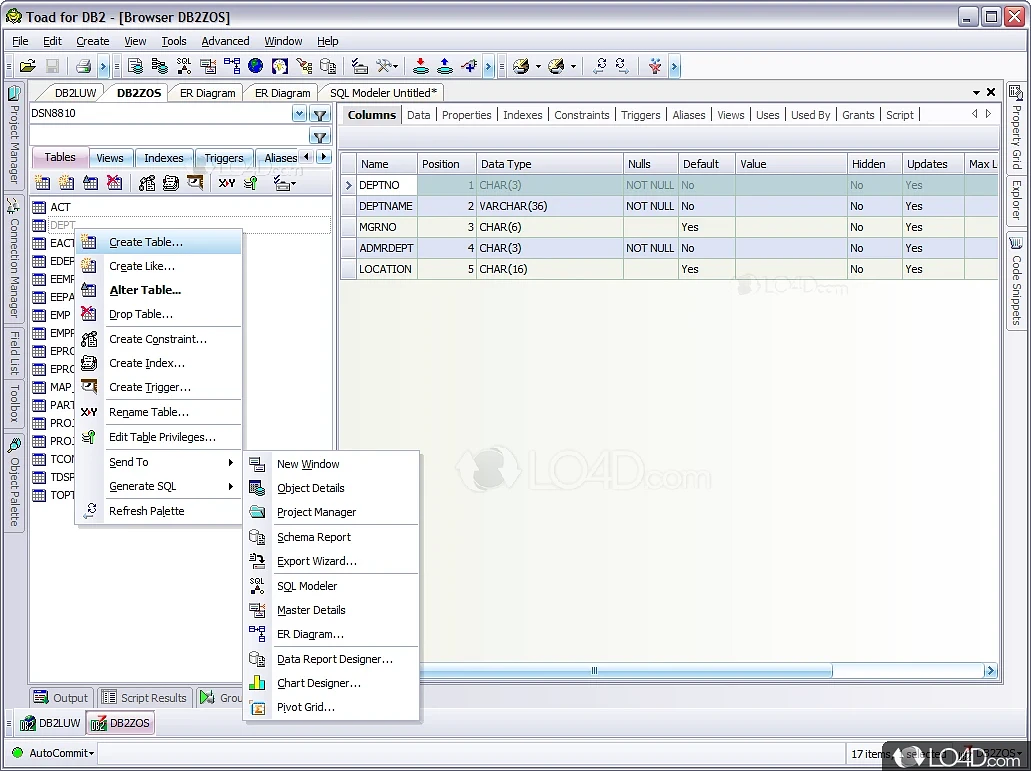Select the ACT table in the list

pyautogui.click(x=60, y=207)
